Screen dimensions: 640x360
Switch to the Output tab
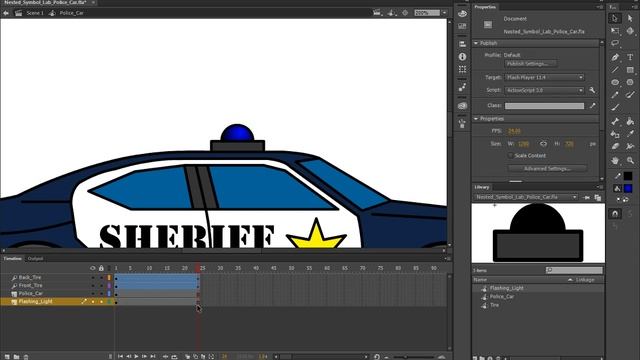35,258
